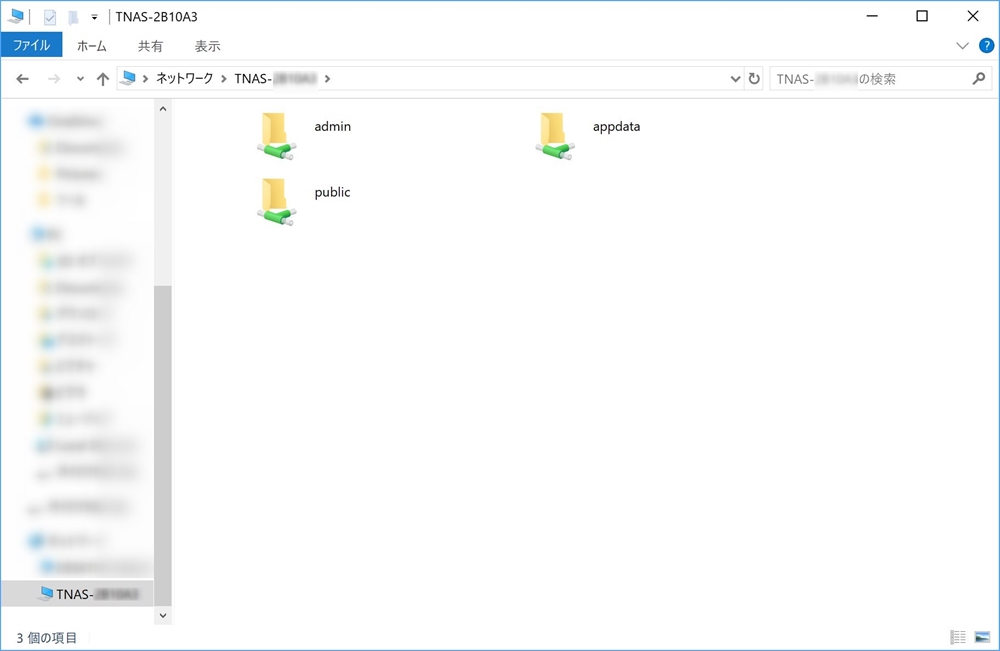This screenshot has height=651, width=1000.
Task: Click the Properties icon in quick access toolbar
Action: pyautogui.click(x=50, y=17)
